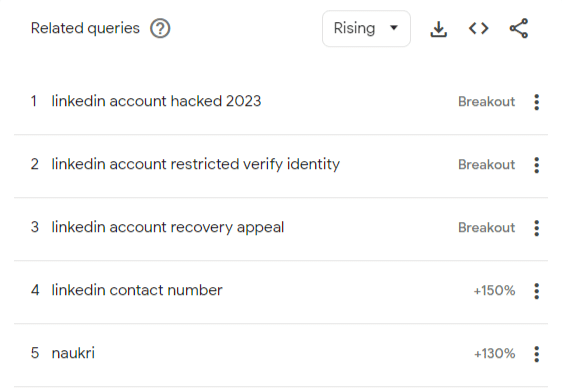Screen dimensions: 576x388
Task: Download the related queries CSV
Action: point(439,29)
